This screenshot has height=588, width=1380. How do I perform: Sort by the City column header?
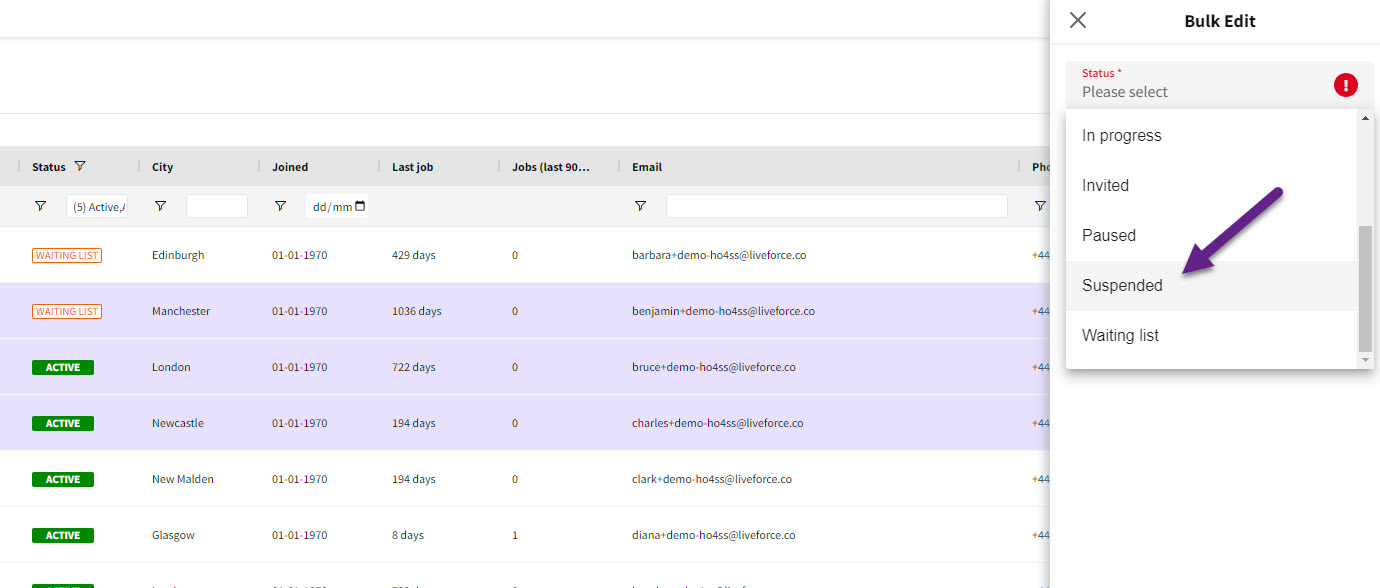[163, 167]
